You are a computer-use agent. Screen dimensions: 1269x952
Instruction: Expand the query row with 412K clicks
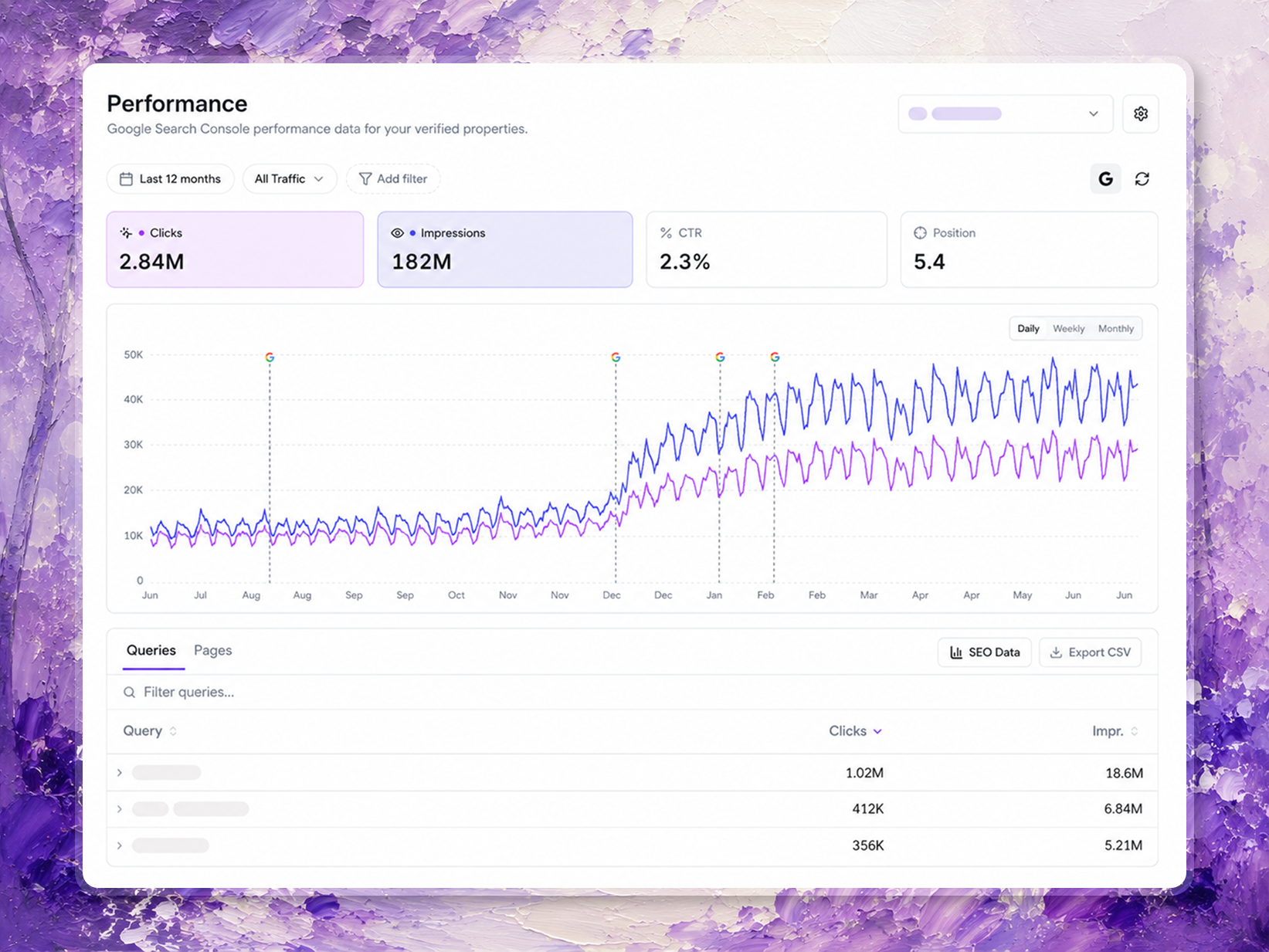tap(120, 809)
